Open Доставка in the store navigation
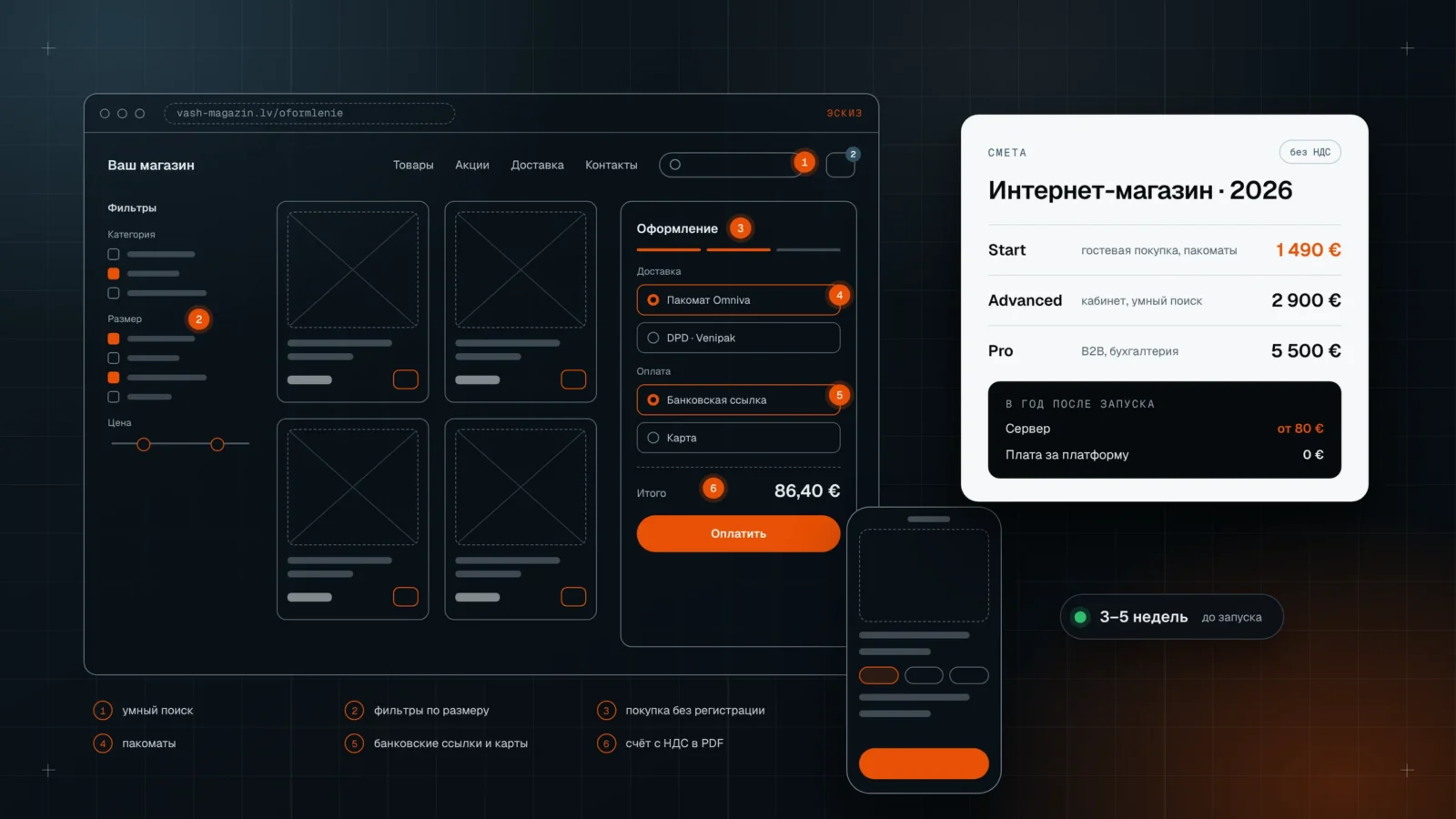This screenshot has height=819, width=1456. (537, 165)
